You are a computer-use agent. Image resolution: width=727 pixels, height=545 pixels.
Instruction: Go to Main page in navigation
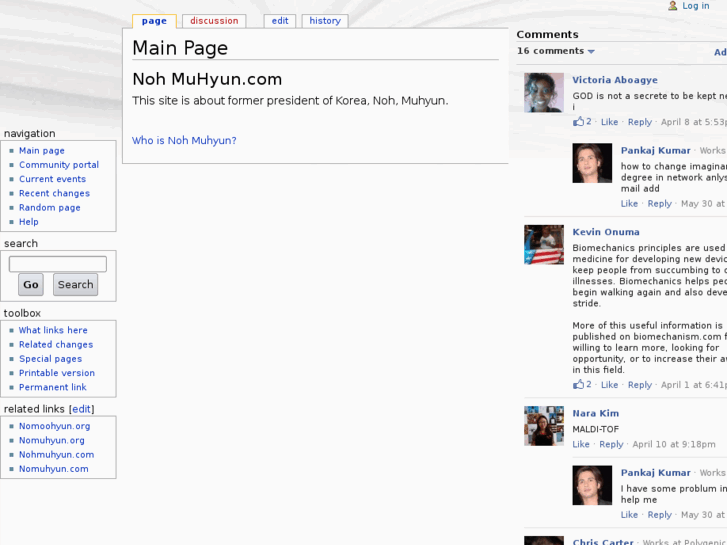tap(42, 151)
